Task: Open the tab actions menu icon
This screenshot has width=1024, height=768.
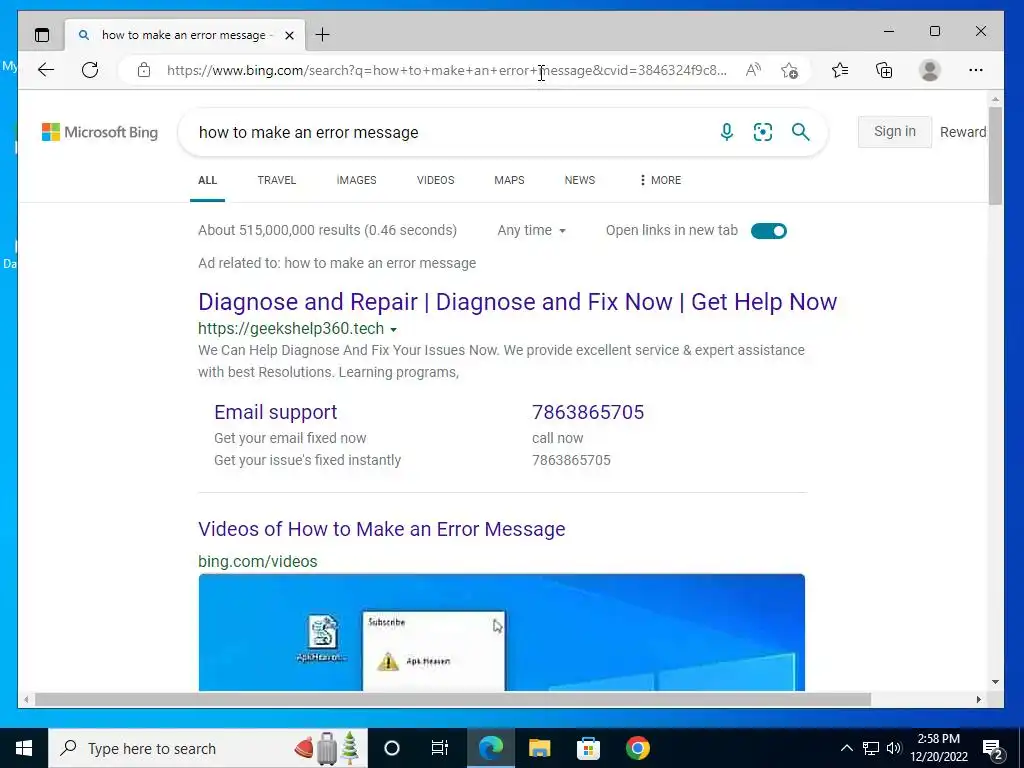Action: pyautogui.click(x=42, y=35)
